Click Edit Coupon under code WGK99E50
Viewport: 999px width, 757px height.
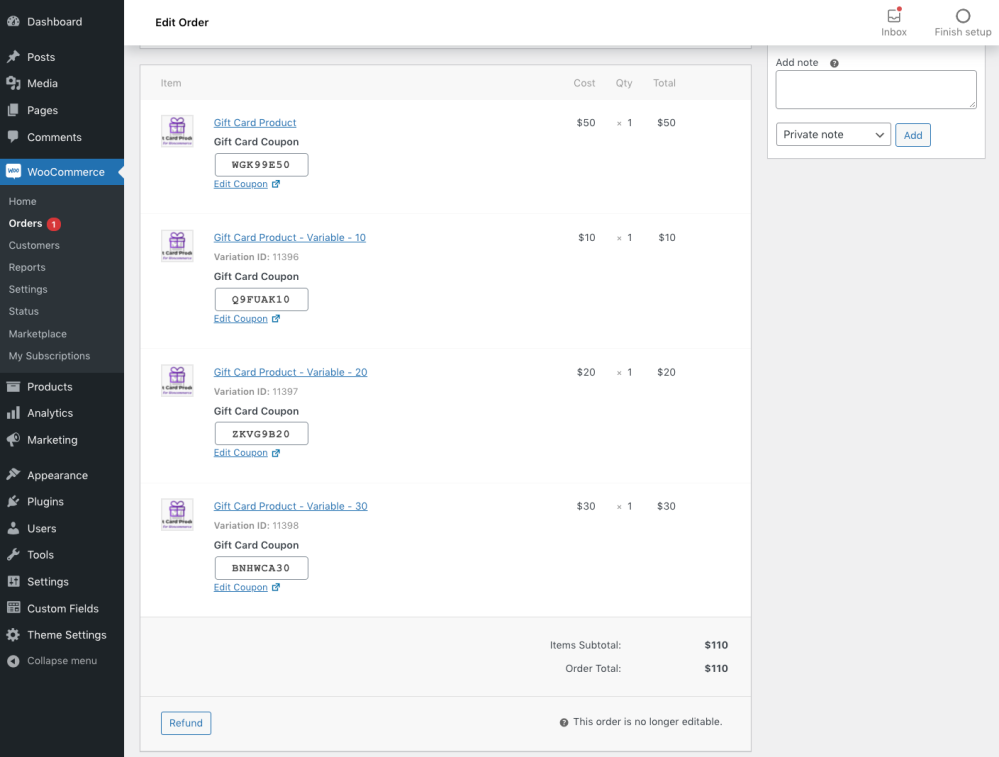(x=241, y=184)
